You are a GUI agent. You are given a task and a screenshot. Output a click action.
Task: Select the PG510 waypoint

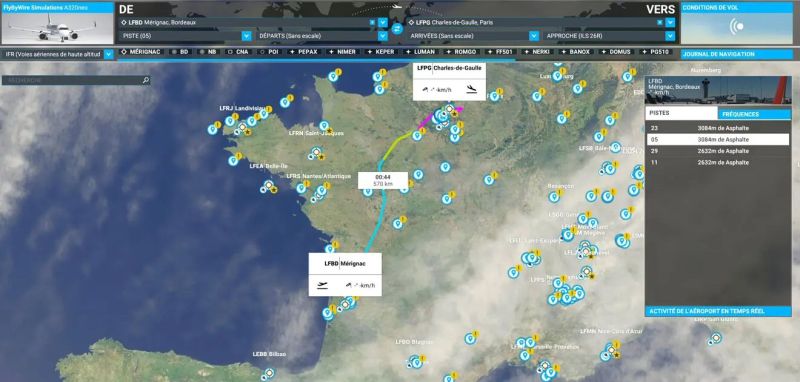click(x=655, y=52)
